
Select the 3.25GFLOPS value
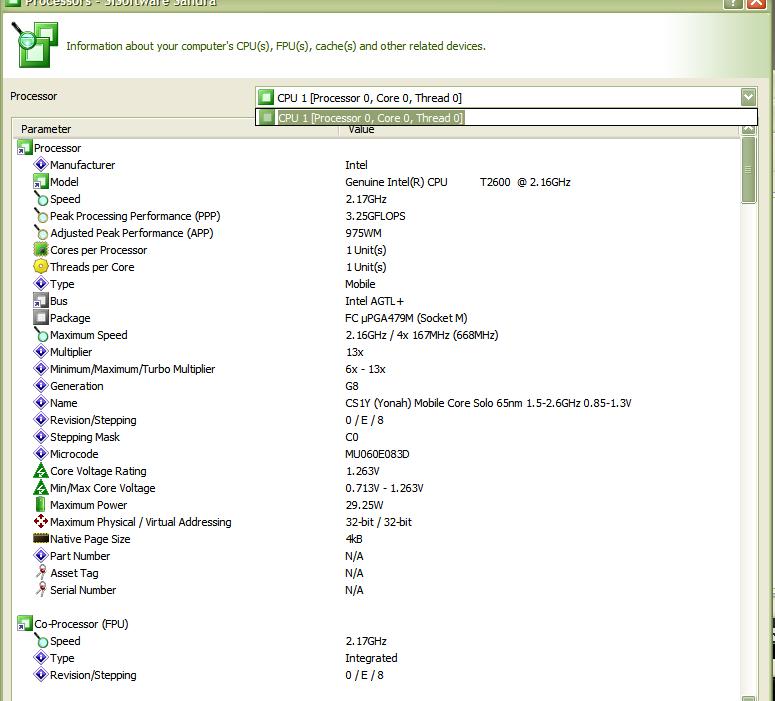pyautogui.click(x=375, y=216)
